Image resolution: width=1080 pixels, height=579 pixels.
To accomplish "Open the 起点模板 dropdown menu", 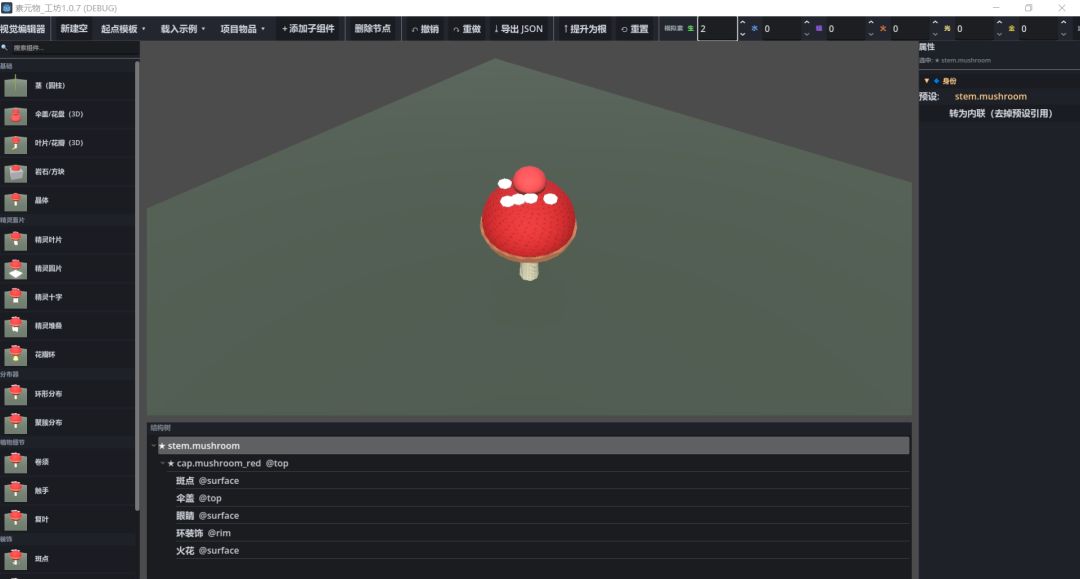I will (123, 29).
